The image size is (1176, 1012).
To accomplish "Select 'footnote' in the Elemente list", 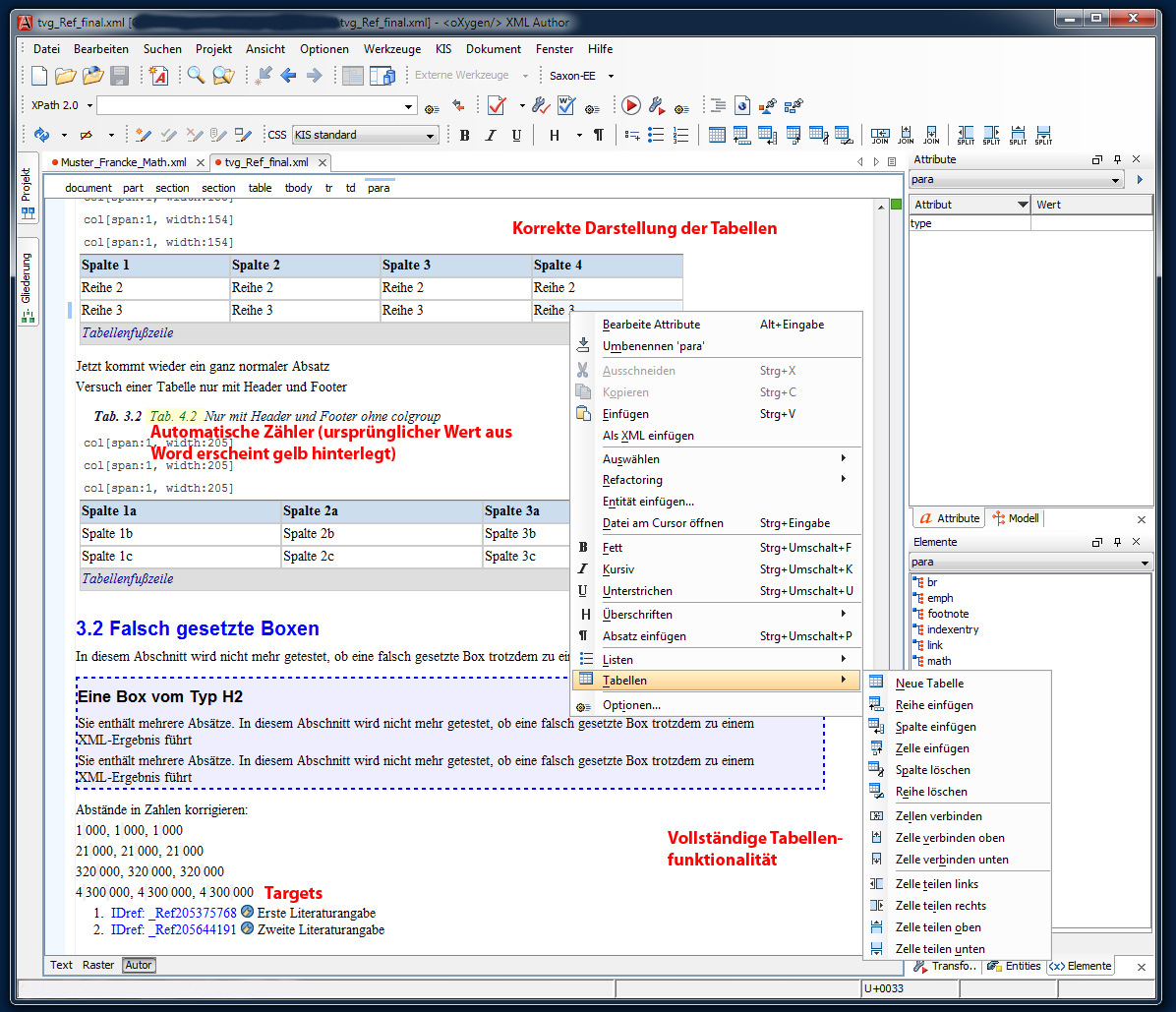I will (x=947, y=614).
